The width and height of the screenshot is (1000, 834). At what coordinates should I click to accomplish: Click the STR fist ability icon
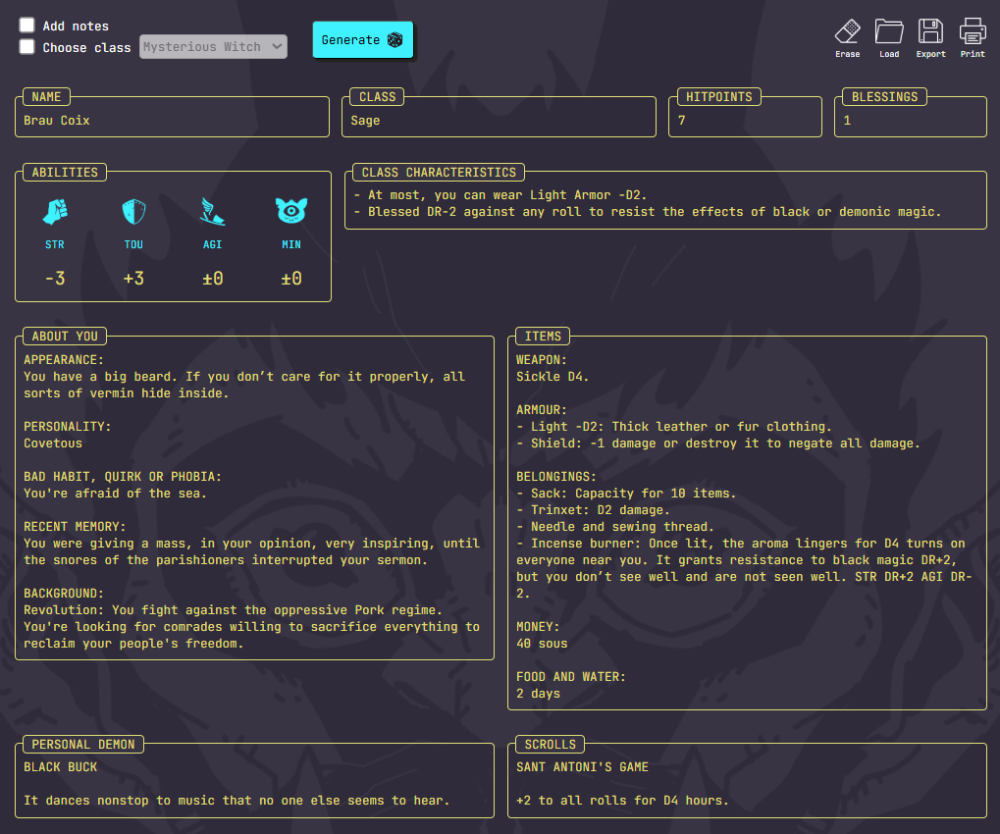pyautogui.click(x=55, y=211)
